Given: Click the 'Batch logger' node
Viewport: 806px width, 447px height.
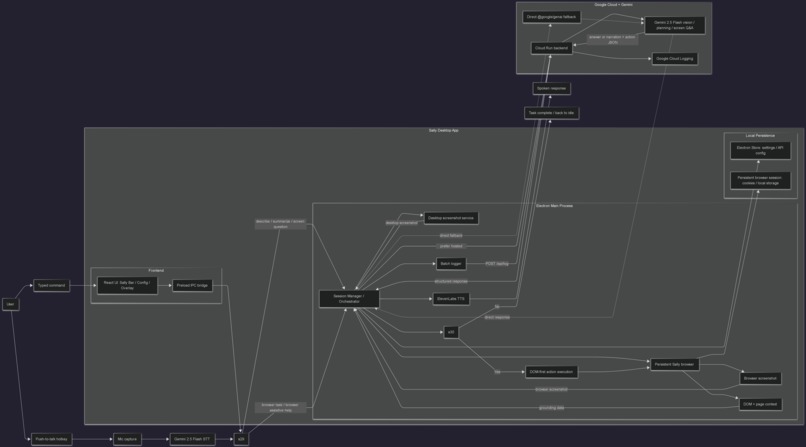Looking at the screenshot, I should click(451, 264).
